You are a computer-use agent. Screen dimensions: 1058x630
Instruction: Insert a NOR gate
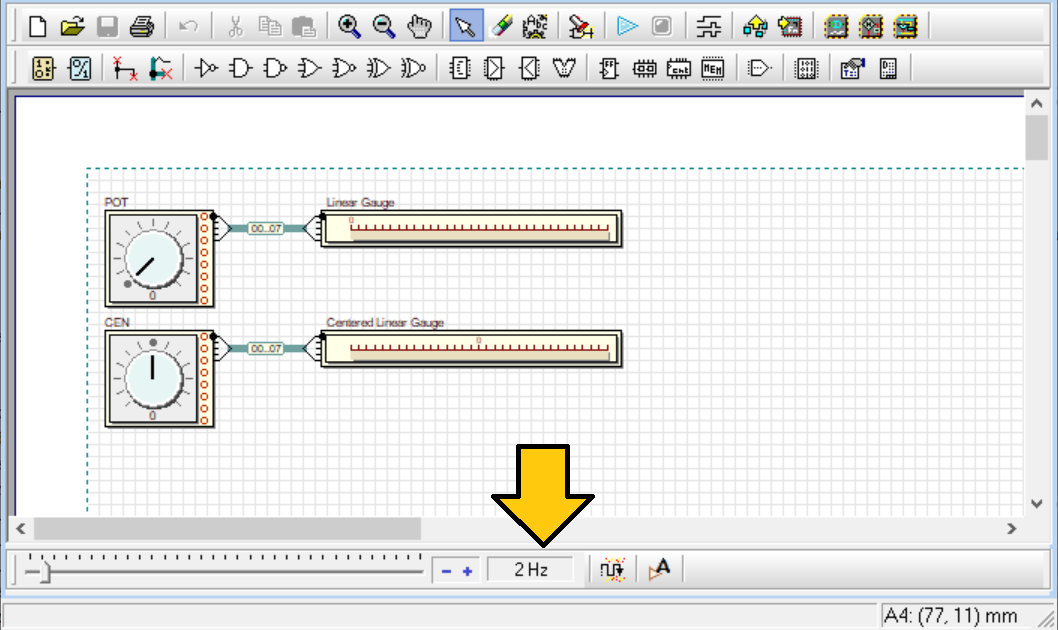(343, 68)
